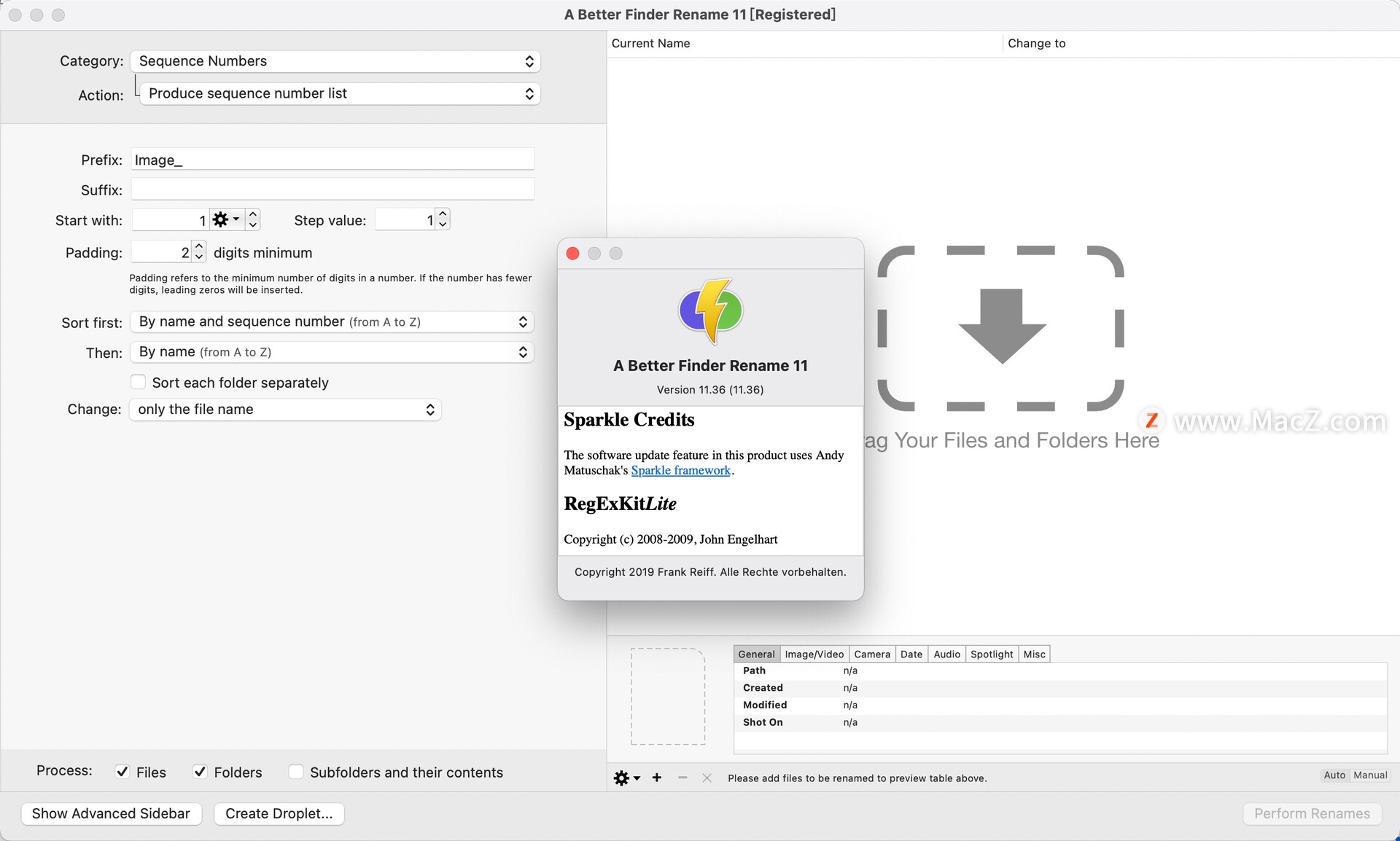Select the General metadata tab
Image resolution: width=1400 pixels, height=841 pixels.
point(756,654)
